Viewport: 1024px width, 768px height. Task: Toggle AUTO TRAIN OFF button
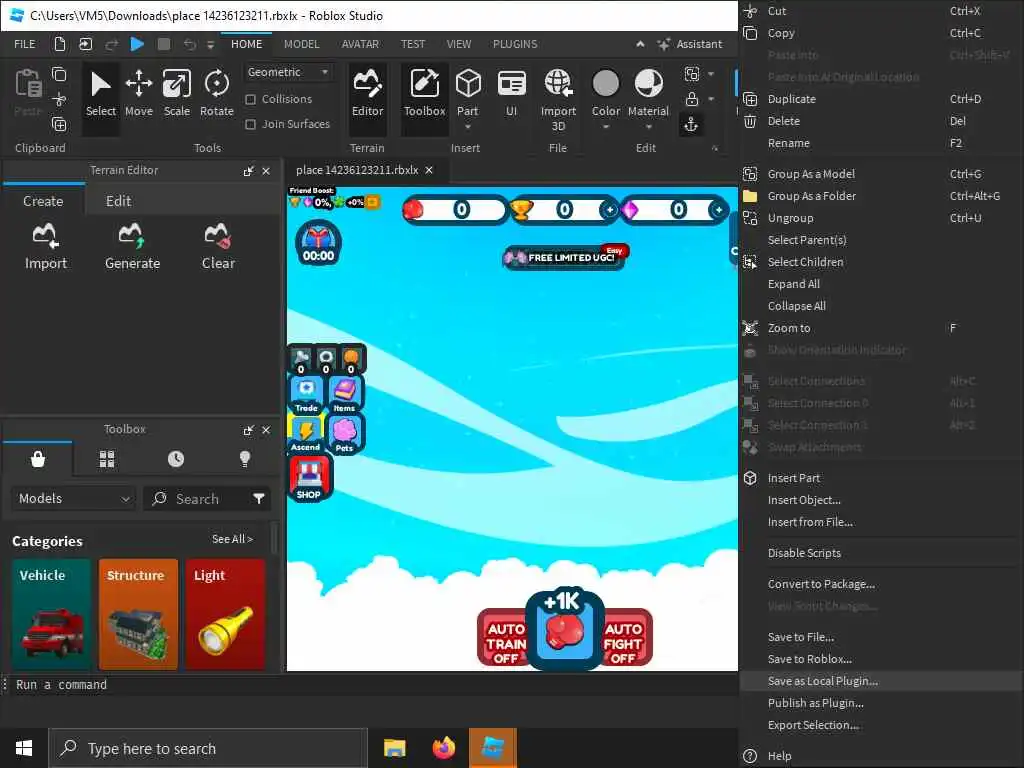point(504,638)
